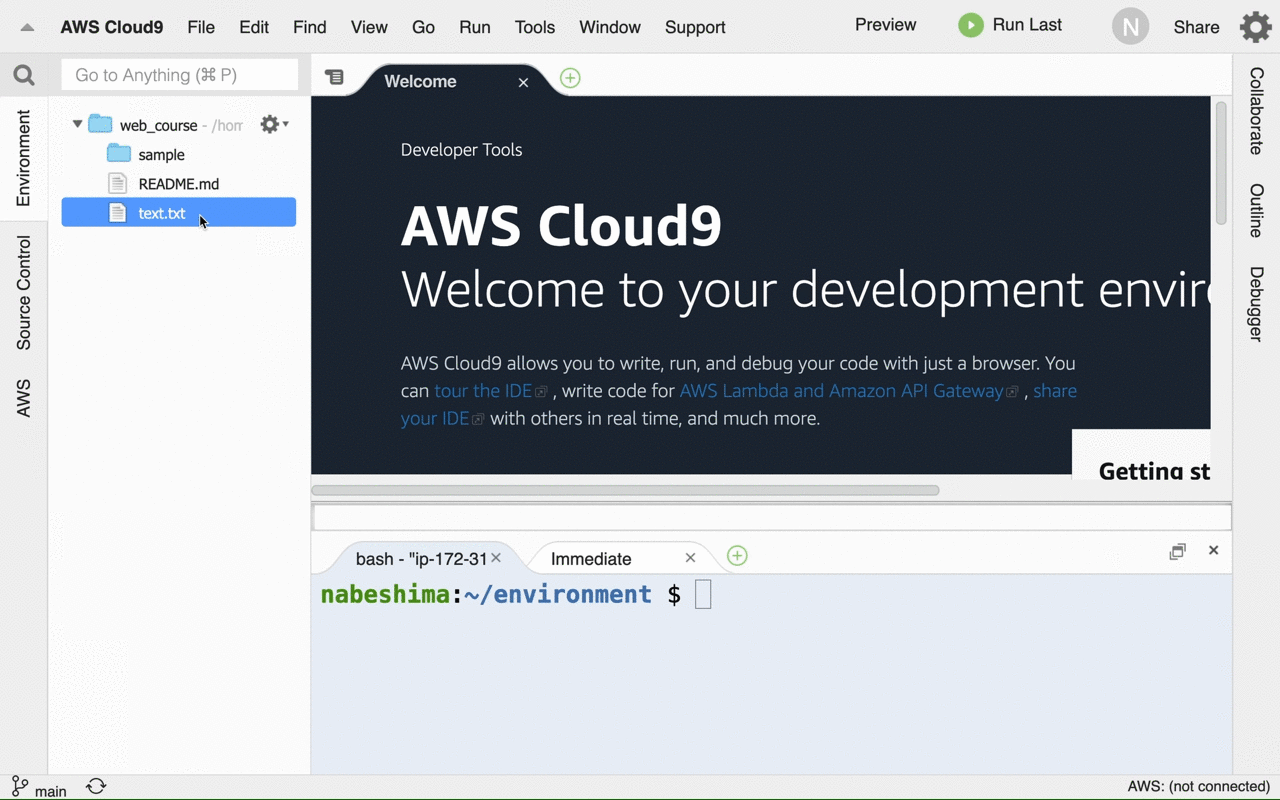Click AWS: (not connected) status
Screen dimensions: 1280x800
[x=1198, y=787]
